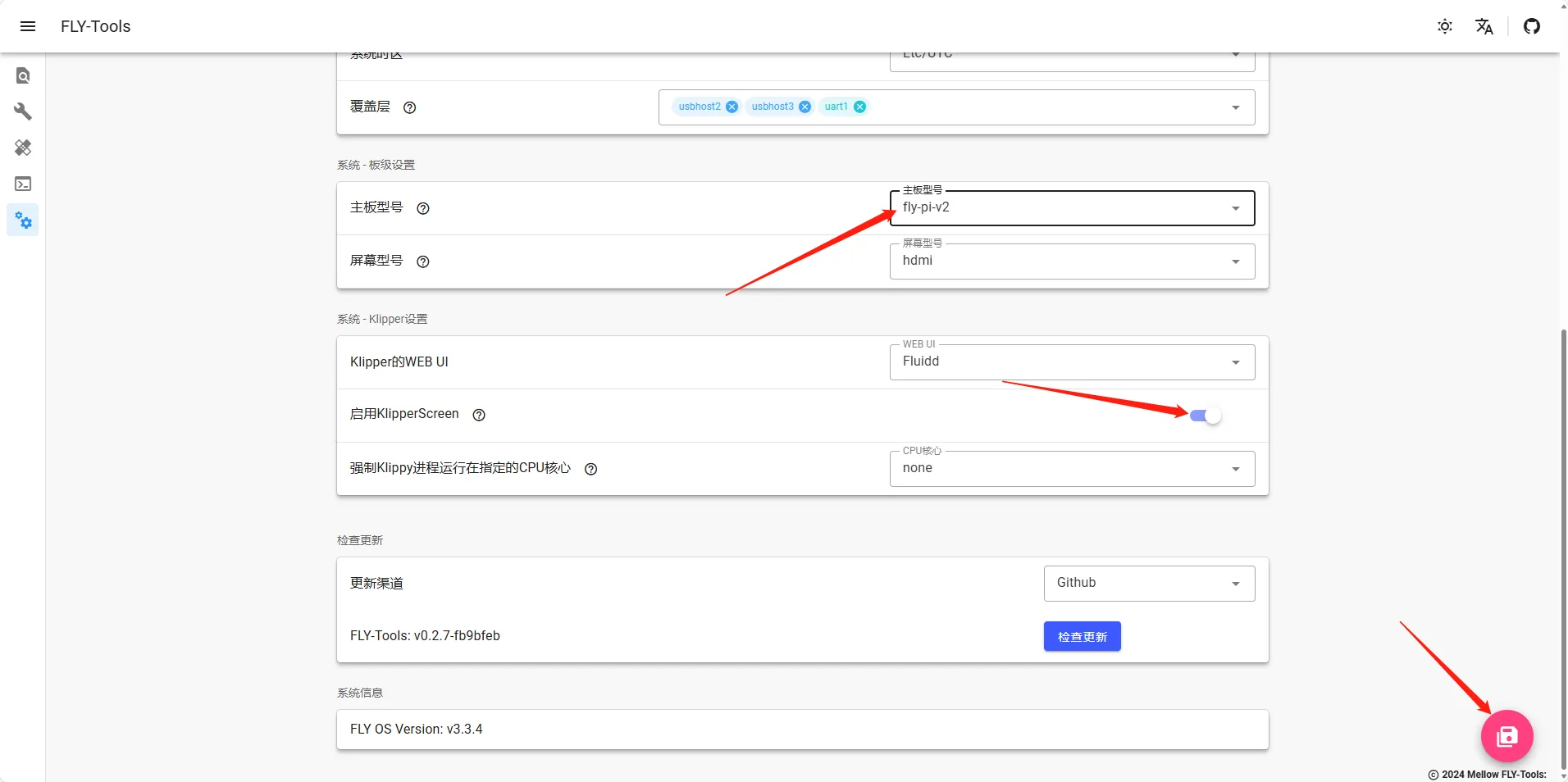Toggle the KlipperScreen enable switch

[1205, 416]
